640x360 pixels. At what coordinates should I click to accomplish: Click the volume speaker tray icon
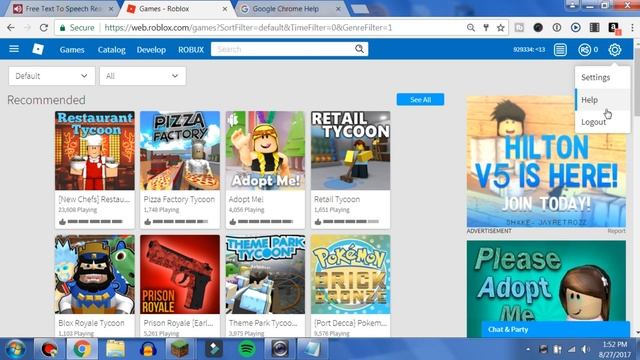pos(585,349)
